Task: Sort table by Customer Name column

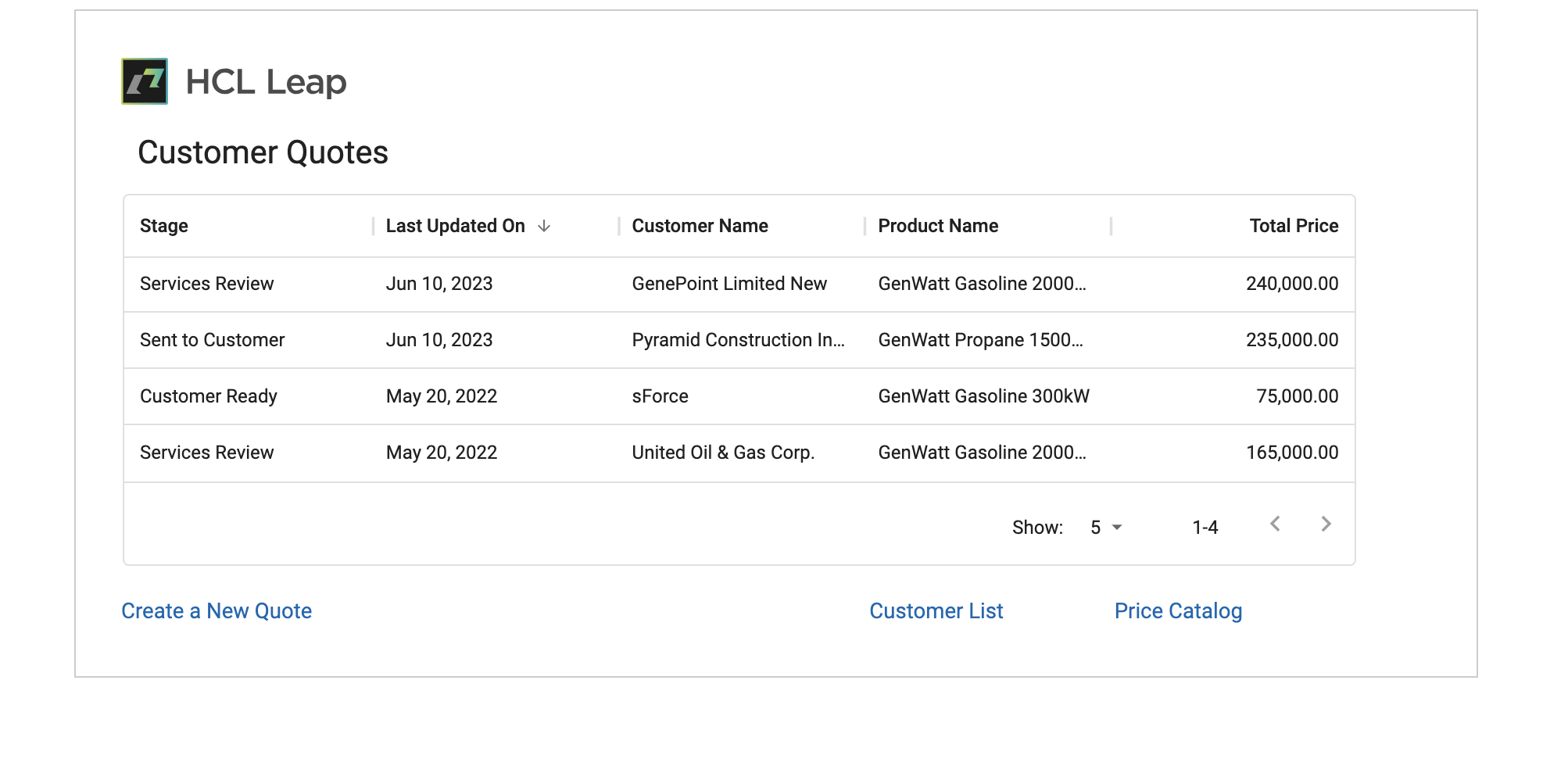Action: click(700, 226)
